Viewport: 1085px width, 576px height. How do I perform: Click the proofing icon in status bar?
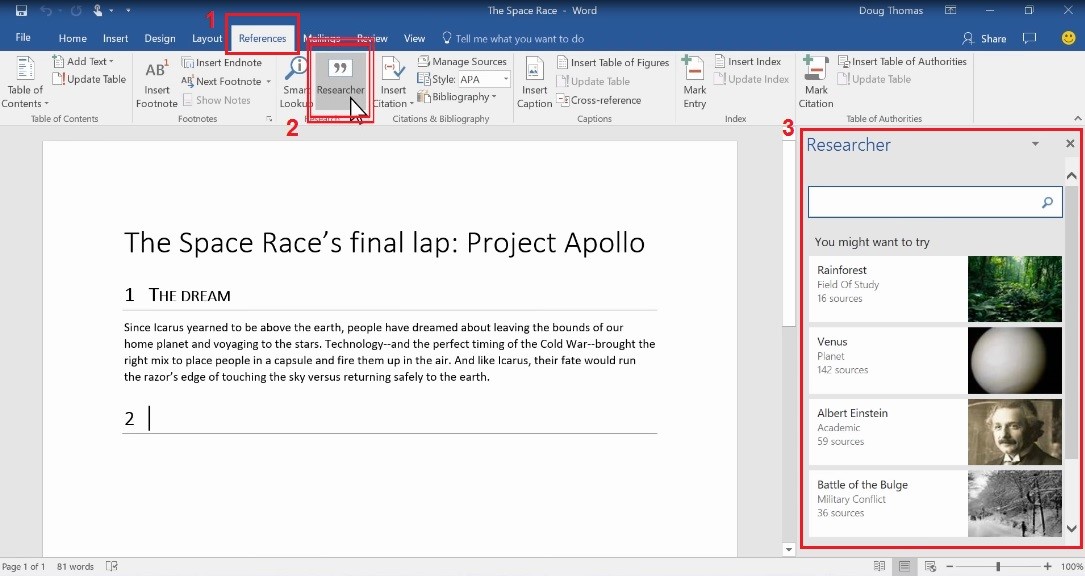(111, 566)
